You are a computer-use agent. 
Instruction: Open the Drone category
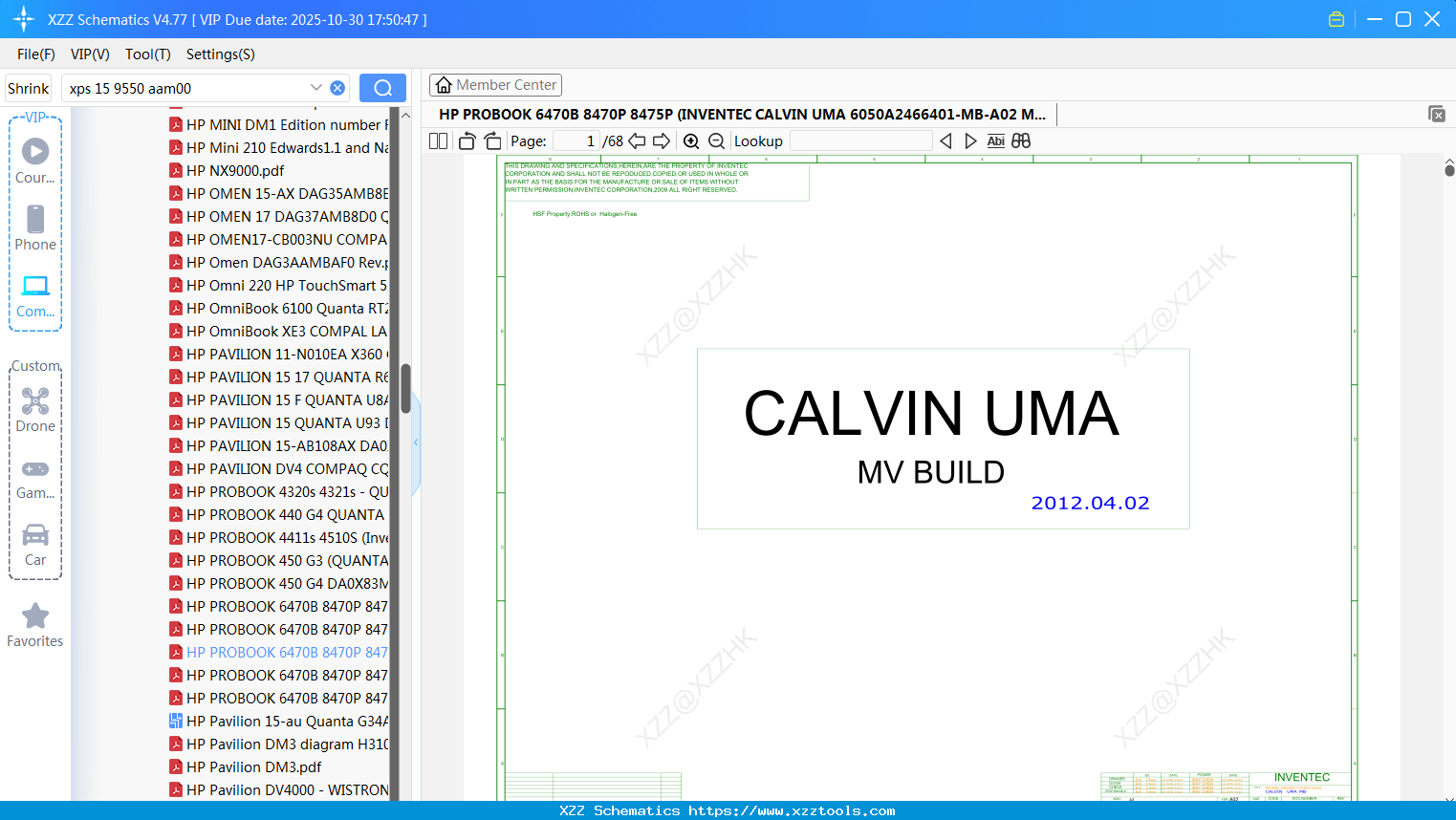[x=35, y=409]
